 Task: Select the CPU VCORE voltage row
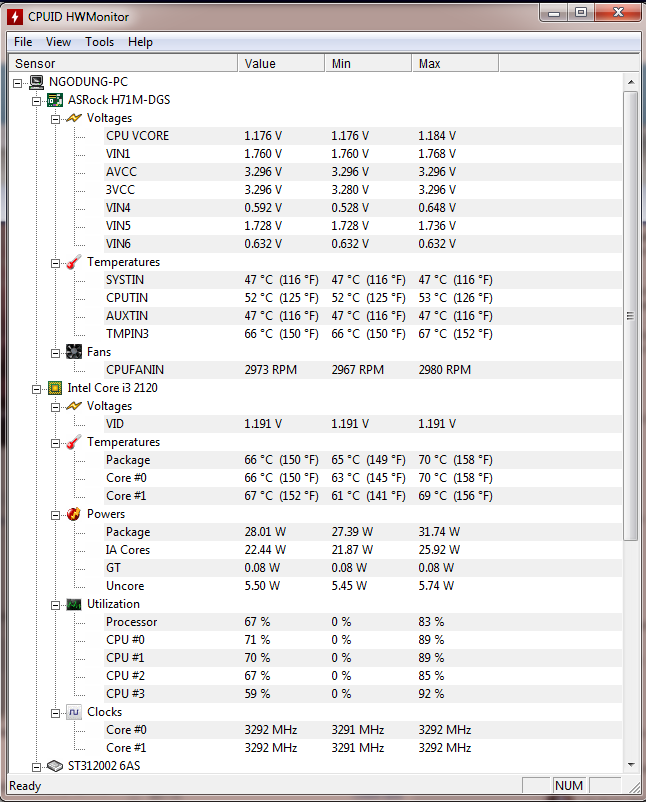click(x=137, y=136)
